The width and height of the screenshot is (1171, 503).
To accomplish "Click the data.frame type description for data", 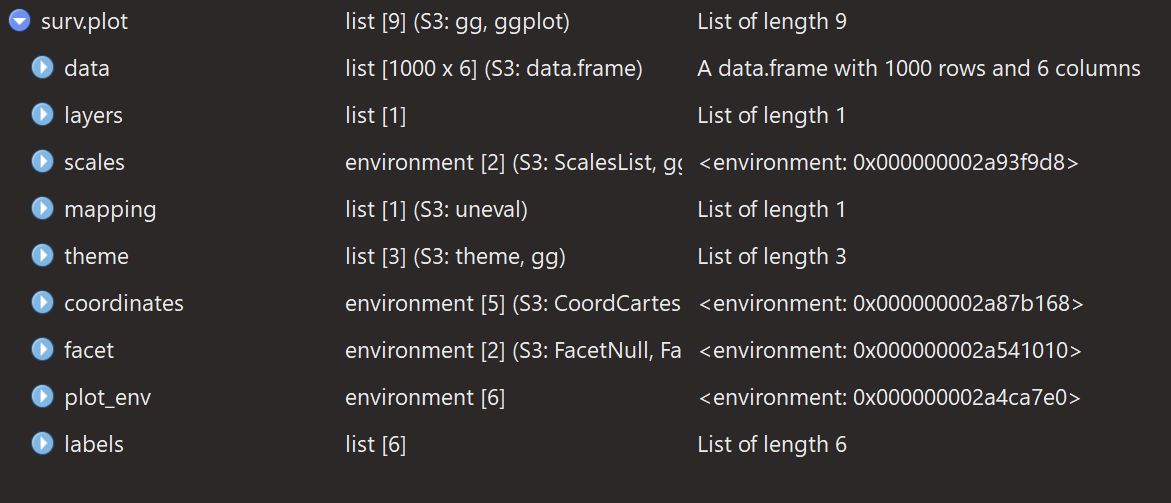I will [x=493, y=69].
